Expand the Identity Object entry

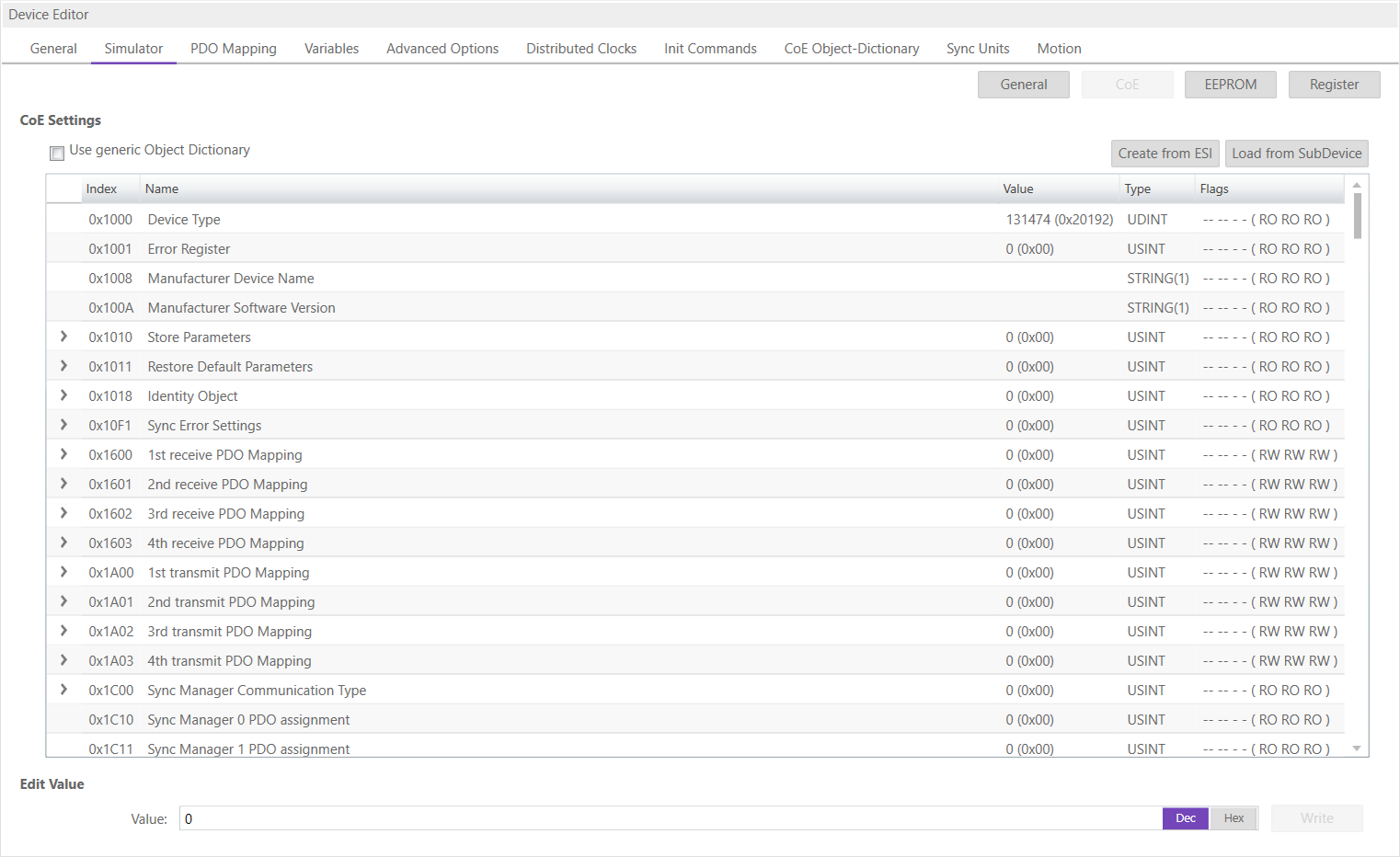point(63,395)
